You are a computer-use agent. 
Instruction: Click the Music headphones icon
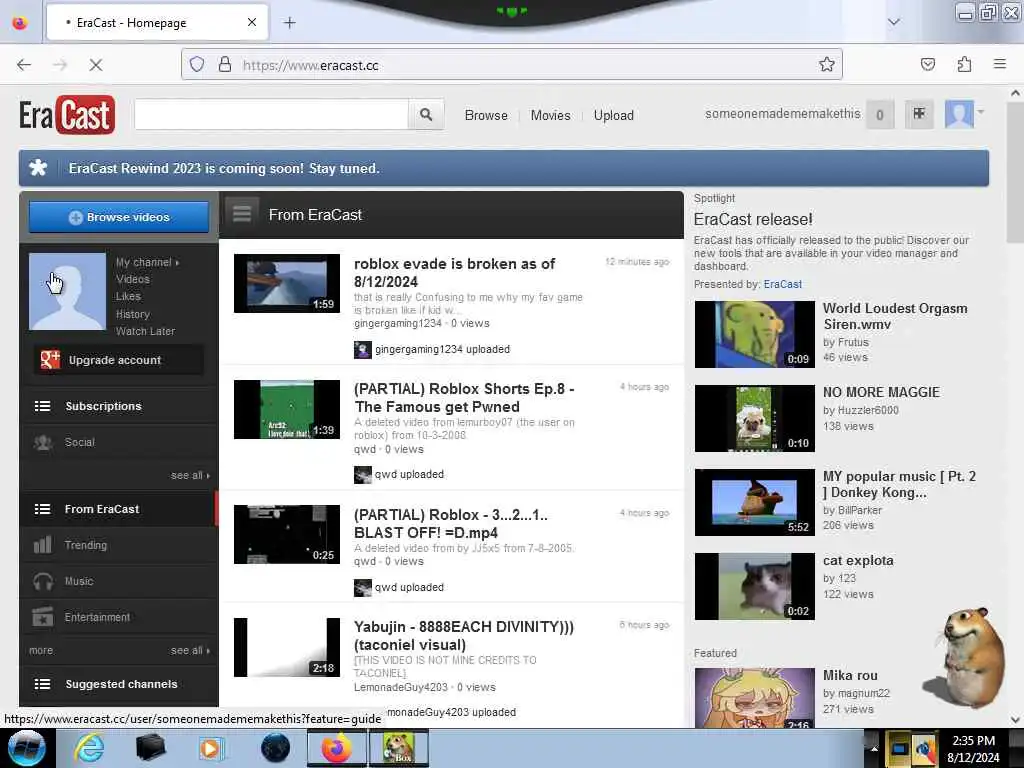click(x=43, y=581)
